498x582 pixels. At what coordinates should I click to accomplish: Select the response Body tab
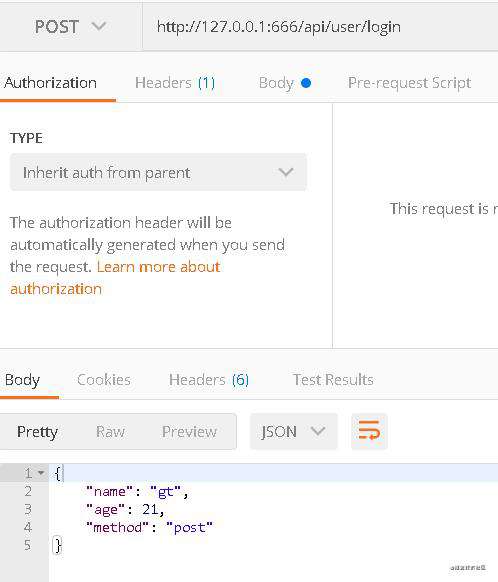pyautogui.click(x=22, y=380)
